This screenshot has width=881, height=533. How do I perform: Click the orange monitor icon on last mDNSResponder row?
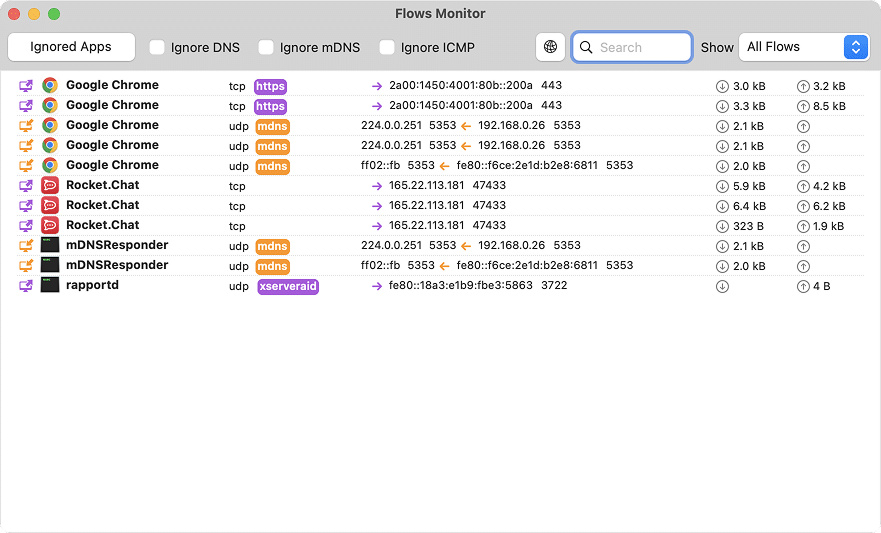26,266
